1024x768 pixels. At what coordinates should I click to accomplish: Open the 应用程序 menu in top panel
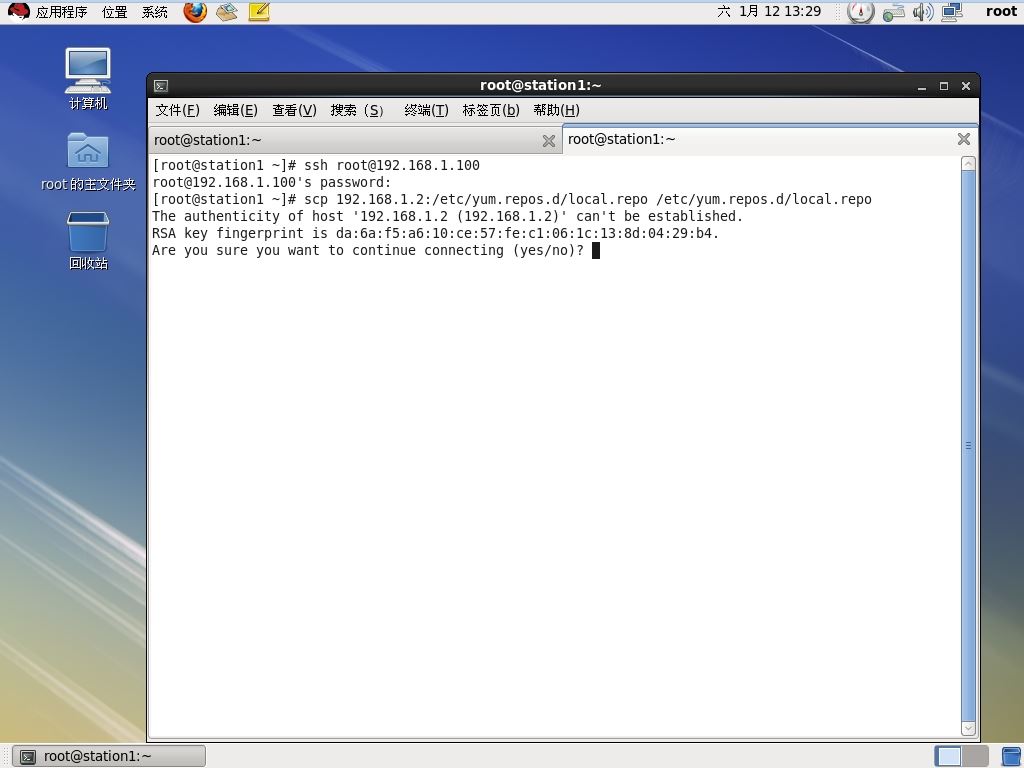point(61,12)
